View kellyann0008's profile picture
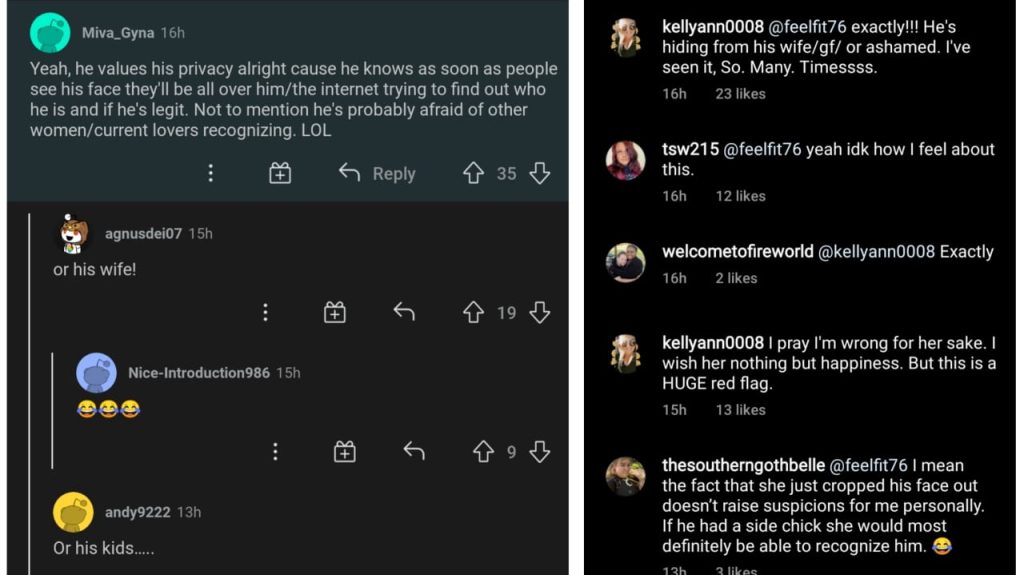 (x=626, y=38)
